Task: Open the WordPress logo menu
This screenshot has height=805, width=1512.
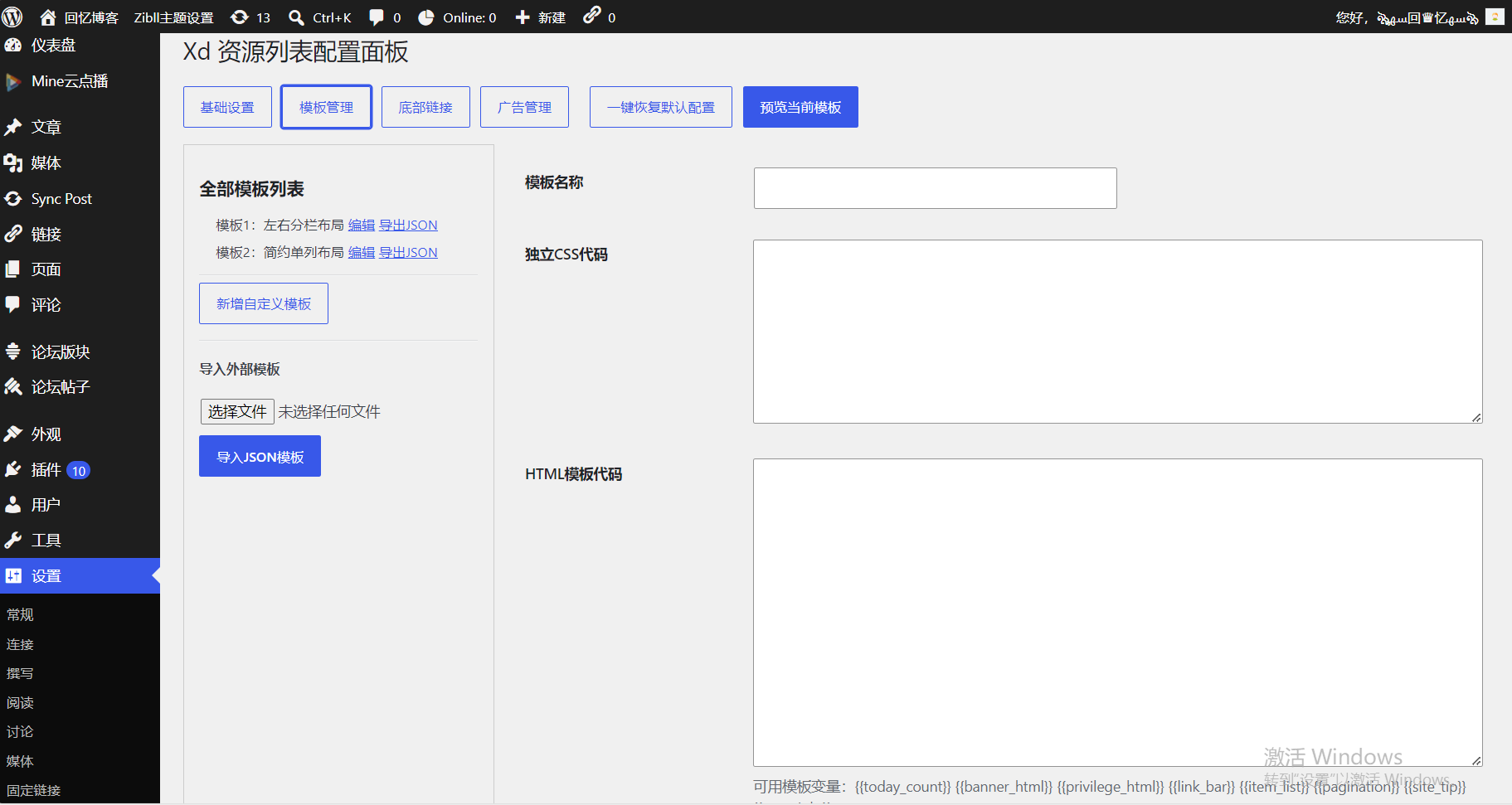Action: [x=12, y=17]
